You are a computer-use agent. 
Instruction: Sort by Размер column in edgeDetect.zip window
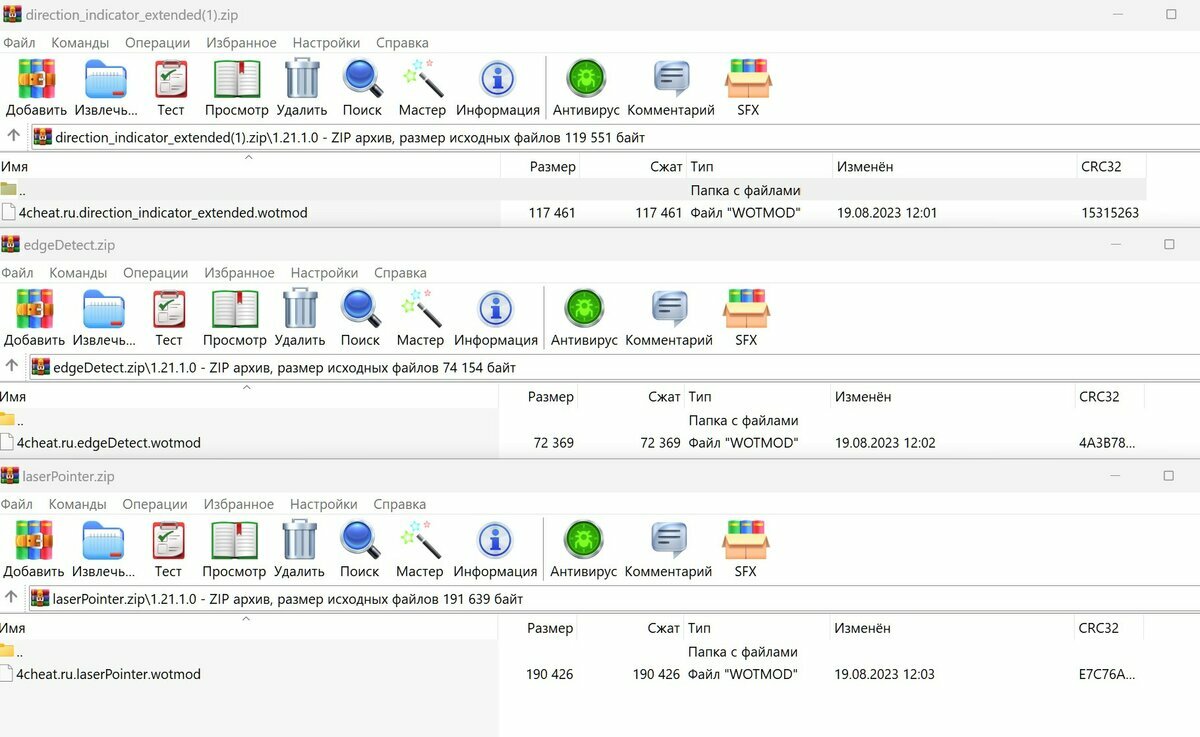coord(550,397)
